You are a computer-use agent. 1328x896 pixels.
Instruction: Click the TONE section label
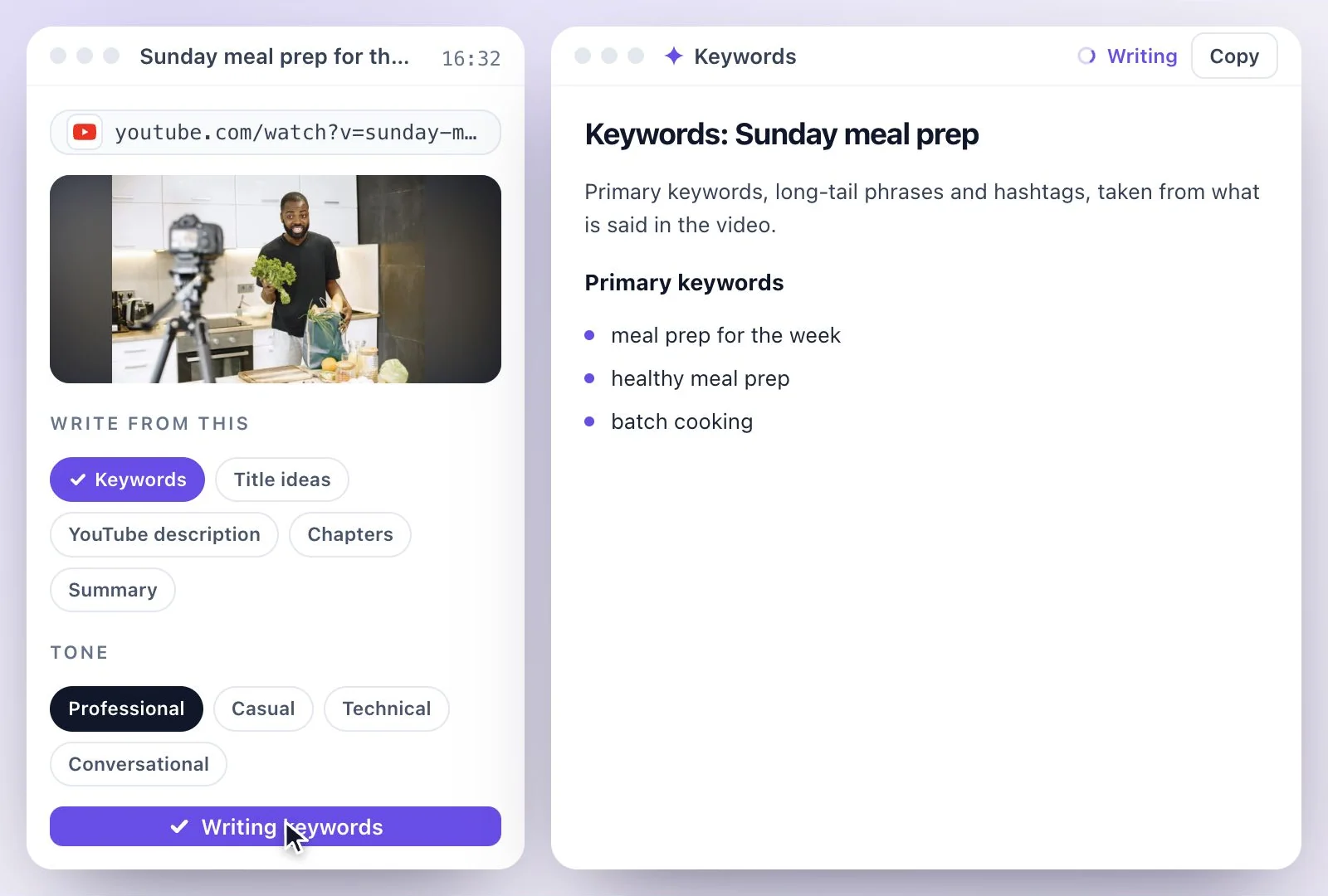tap(79, 652)
